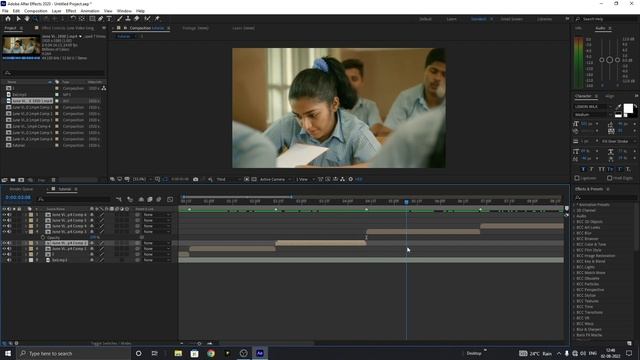Select the Eraser tool
This screenshot has width=640, height=360.
pyautogui.click(x=136, y=19)
